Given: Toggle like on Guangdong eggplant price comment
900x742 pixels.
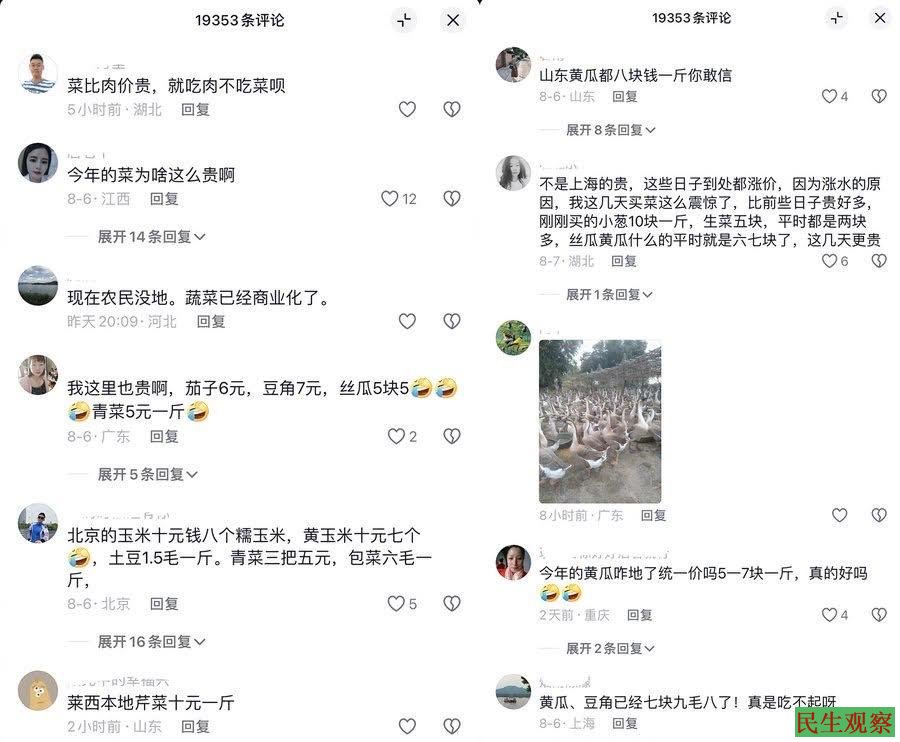Looking at the screenshot, I should click(396, 436).
